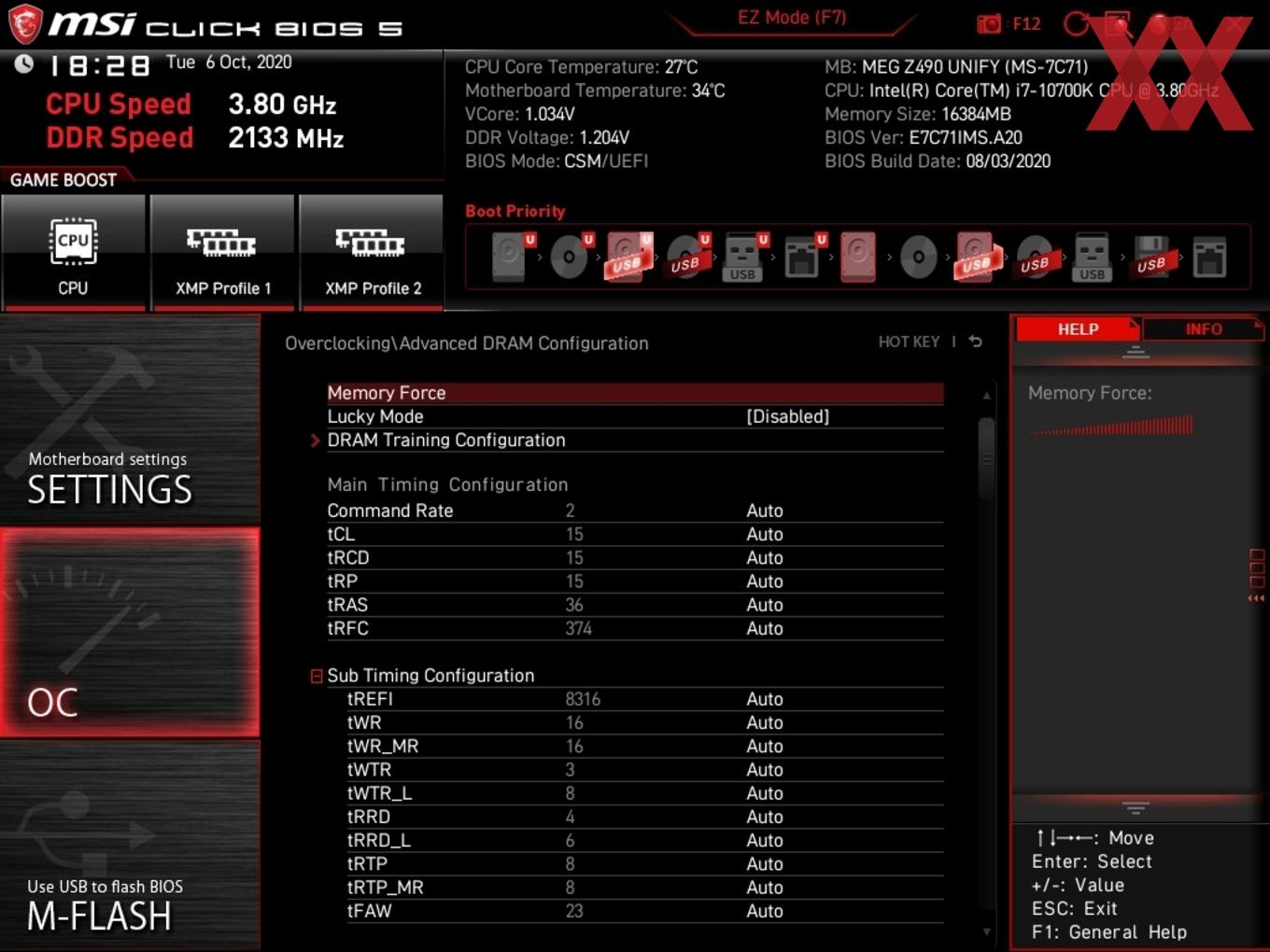Toggle the Game Boost CPU button

coord(73,252)
